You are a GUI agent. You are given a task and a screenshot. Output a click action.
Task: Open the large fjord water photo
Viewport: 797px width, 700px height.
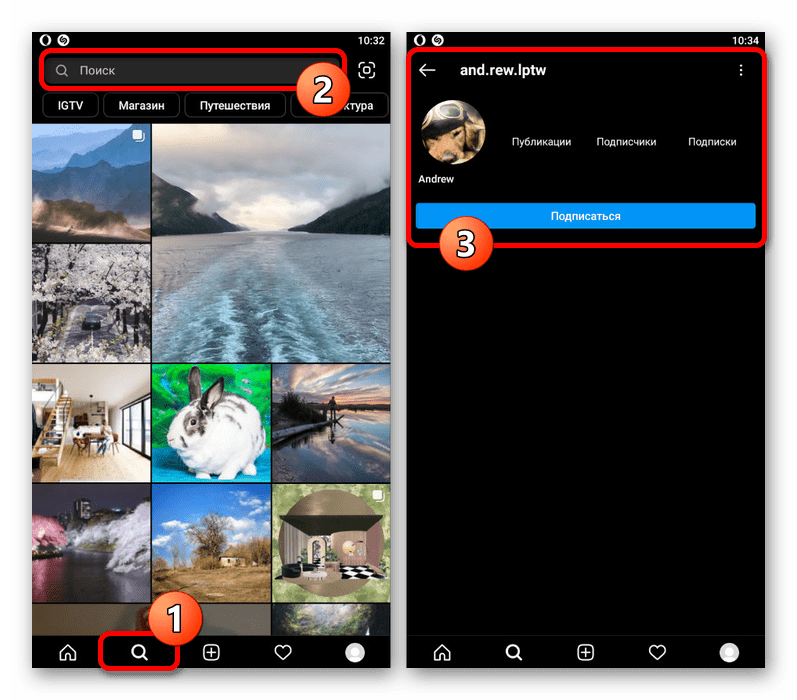click(x=271, y=242)
